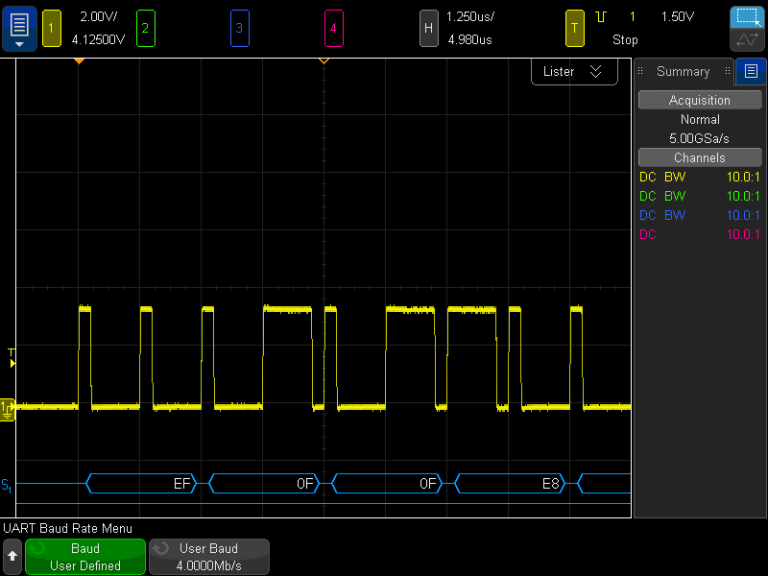
Task: Turn on channel 2 green badge
Action: coord(146,28)
